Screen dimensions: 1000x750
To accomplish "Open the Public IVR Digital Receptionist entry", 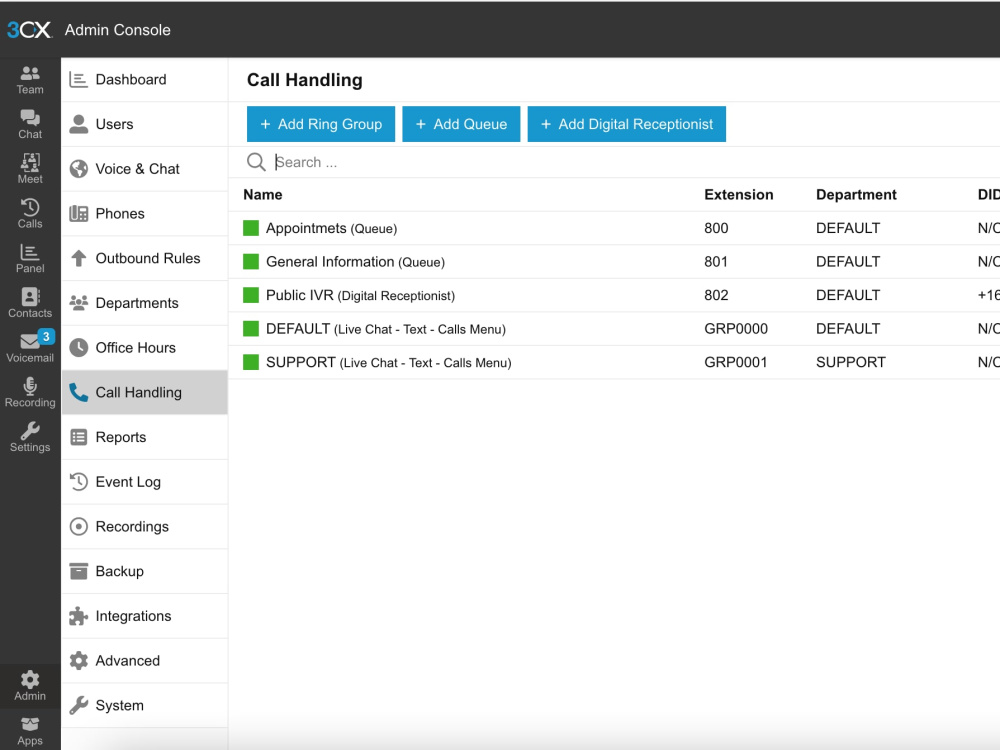I will tap(360, 295).
